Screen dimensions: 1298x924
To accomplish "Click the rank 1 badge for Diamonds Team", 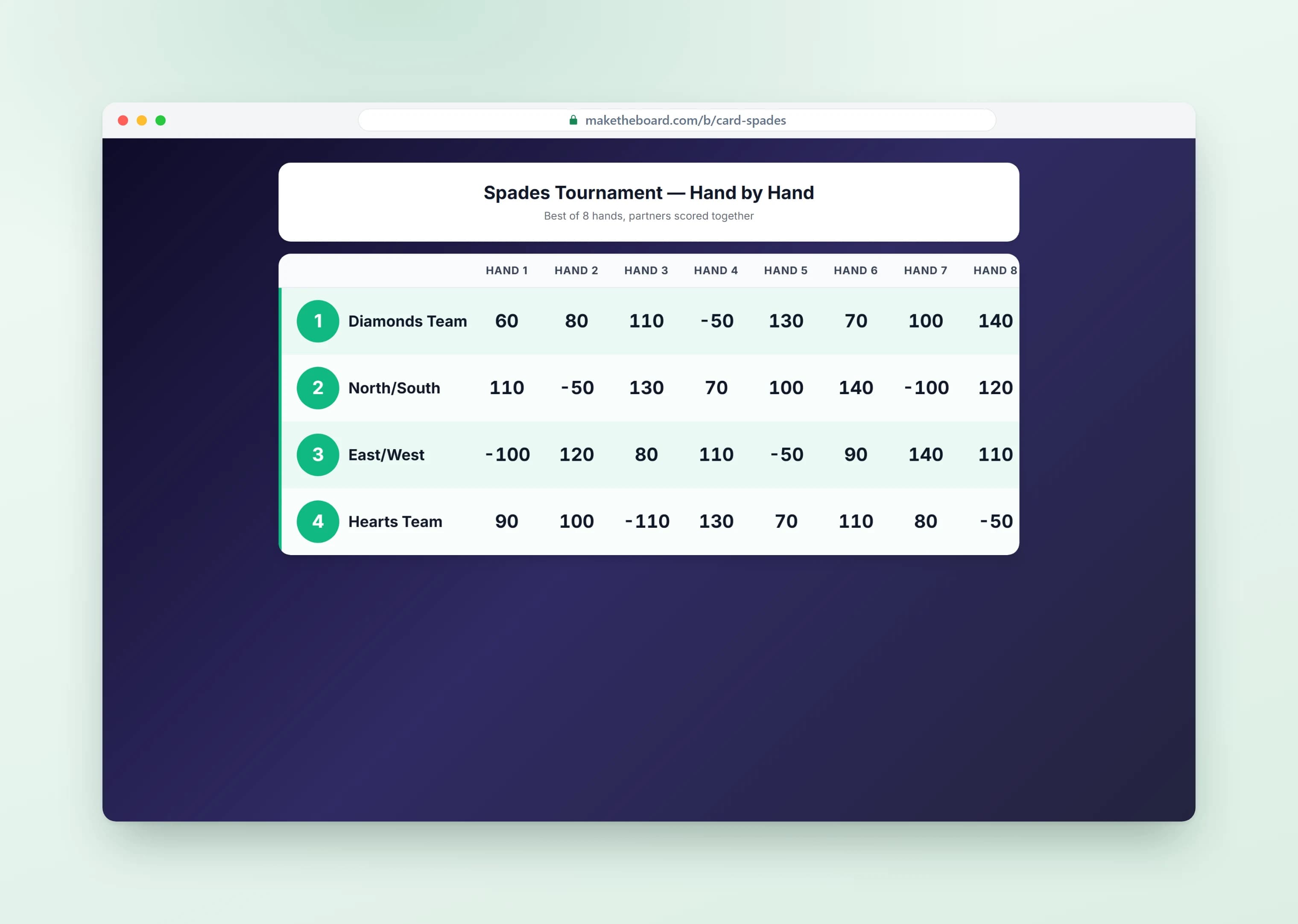I will [x=318, y=321].
